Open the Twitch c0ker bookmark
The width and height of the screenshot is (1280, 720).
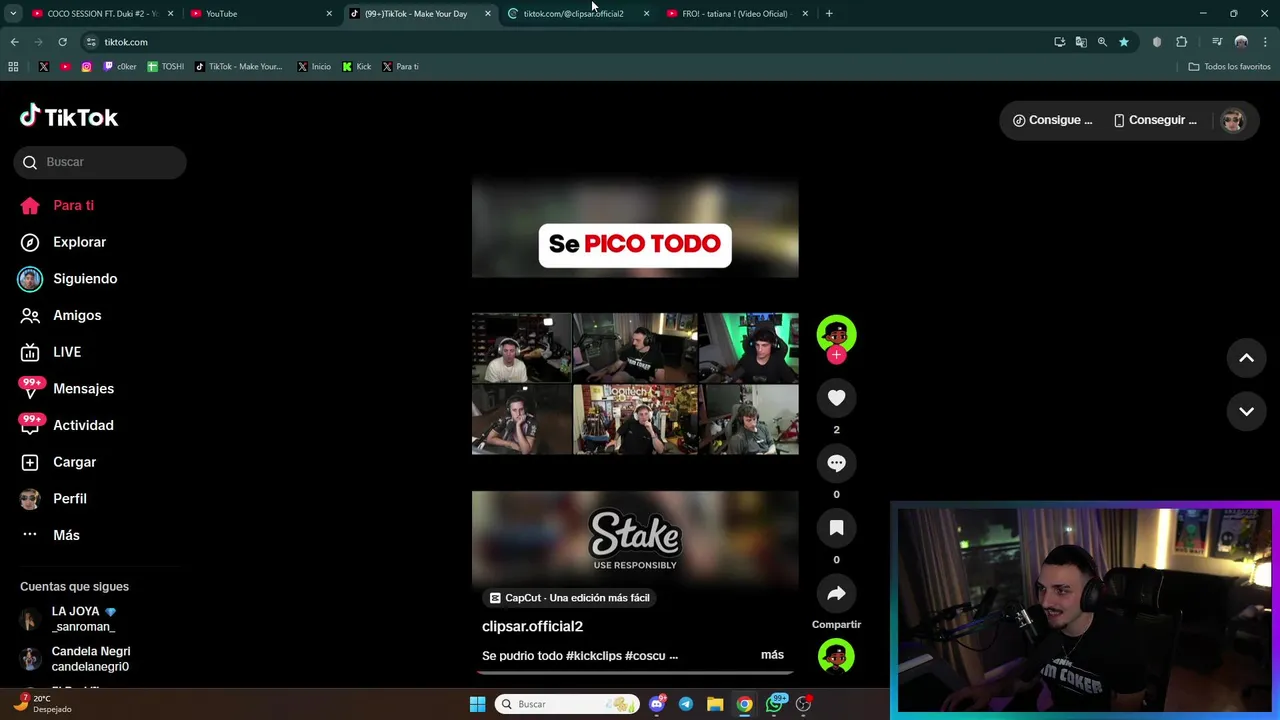point(120,67)
